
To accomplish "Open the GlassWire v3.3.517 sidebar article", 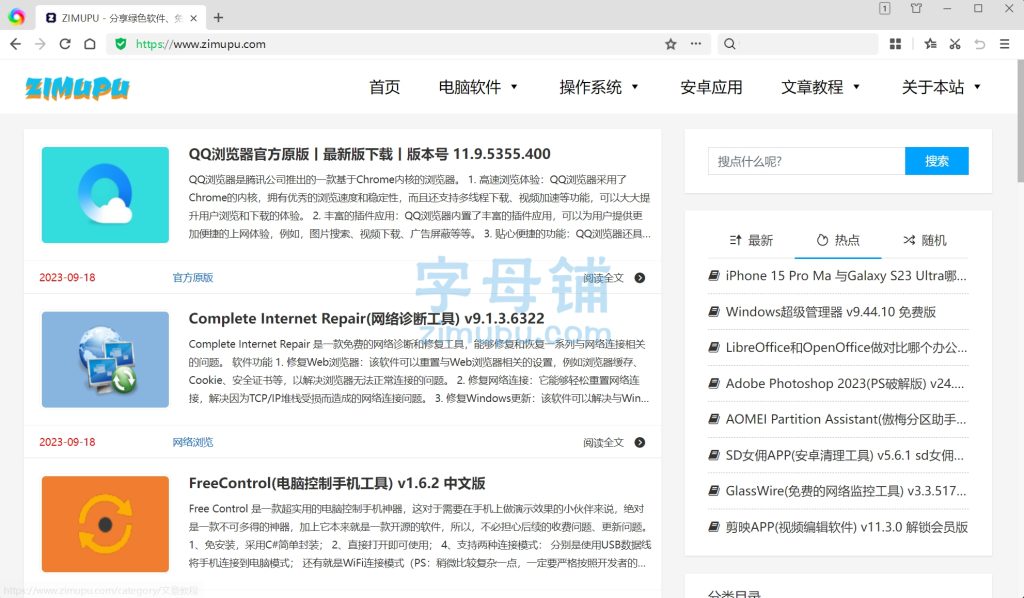I will click(x=846, y=491).
